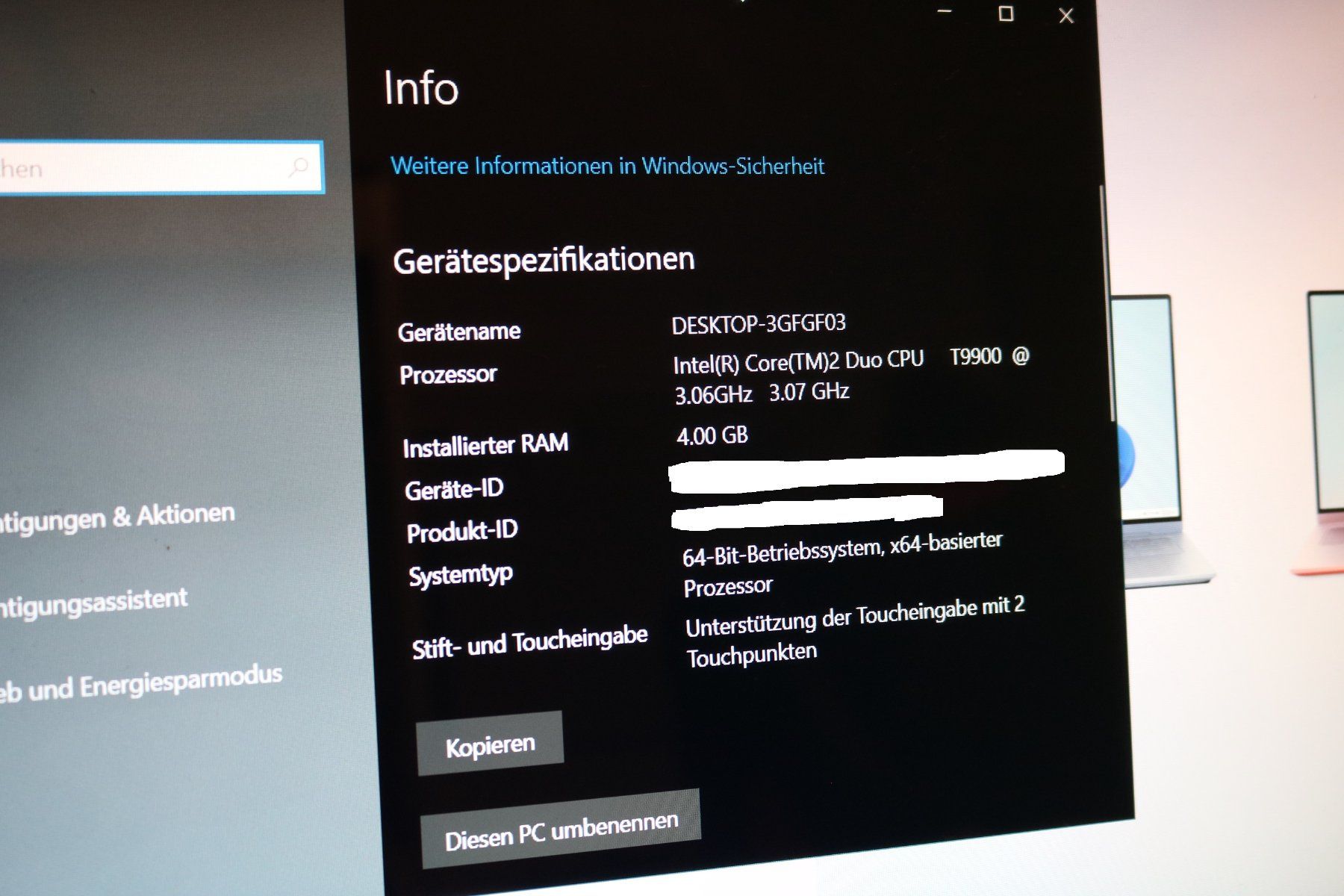Click the vertical scrollbar of Info pane
1344x896 pixels.
(1108, 302)
